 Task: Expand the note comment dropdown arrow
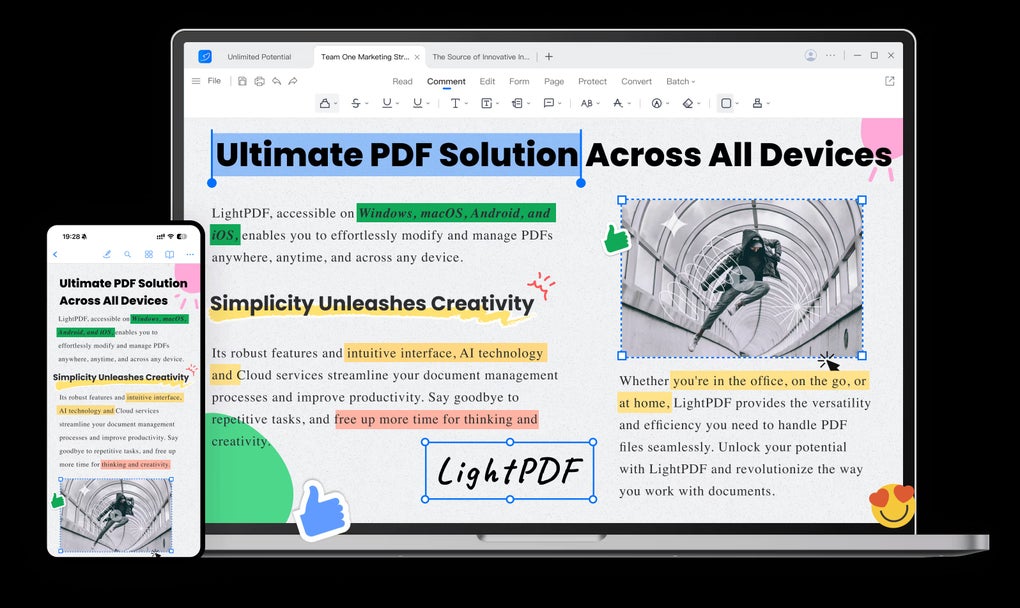tap(559, 104)
